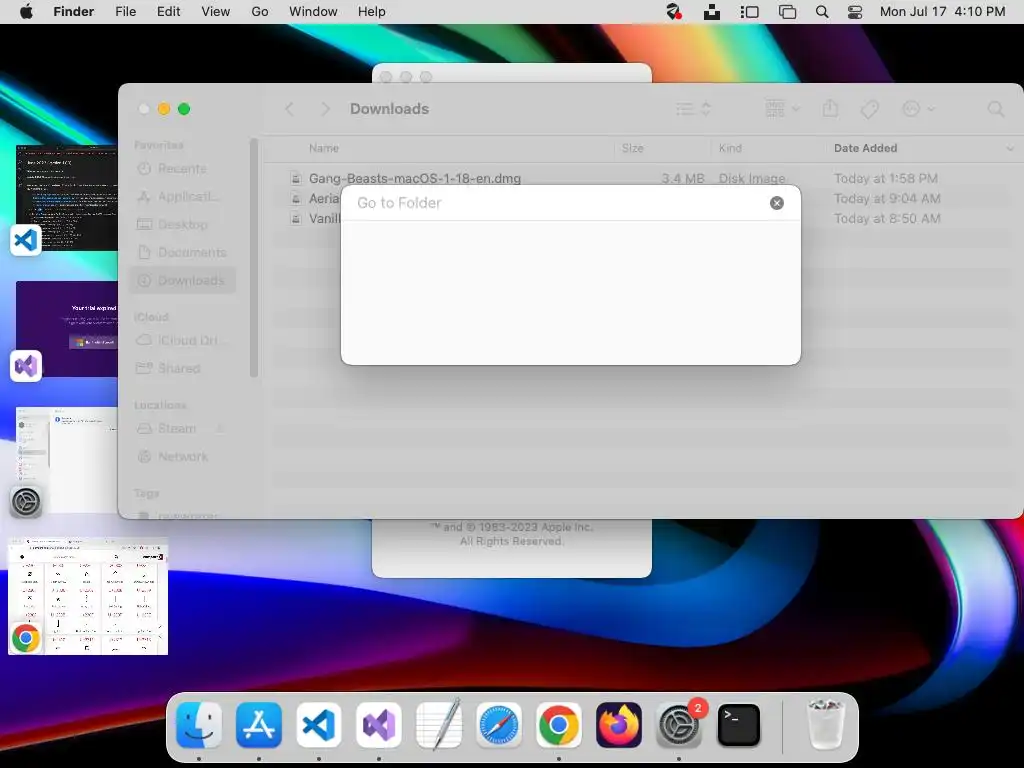Switch to the Chrome Stage Manager thumbnail
Image resolution: width=1024 pixels, height=768 pixels.
tap(88, 596)
